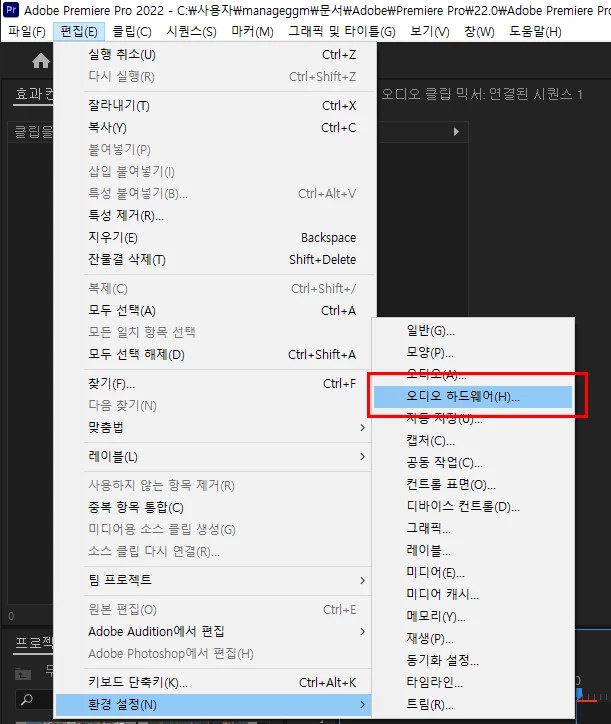Choose 모두 선택(A) select all

(215, 310)
